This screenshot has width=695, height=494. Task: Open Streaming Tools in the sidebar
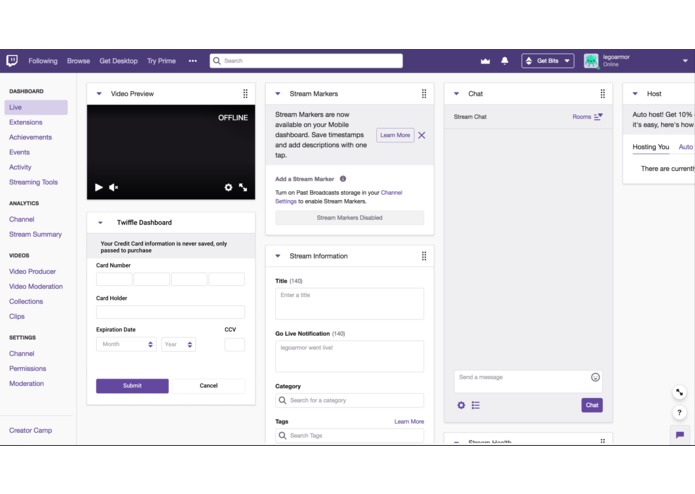coord(33,182)
